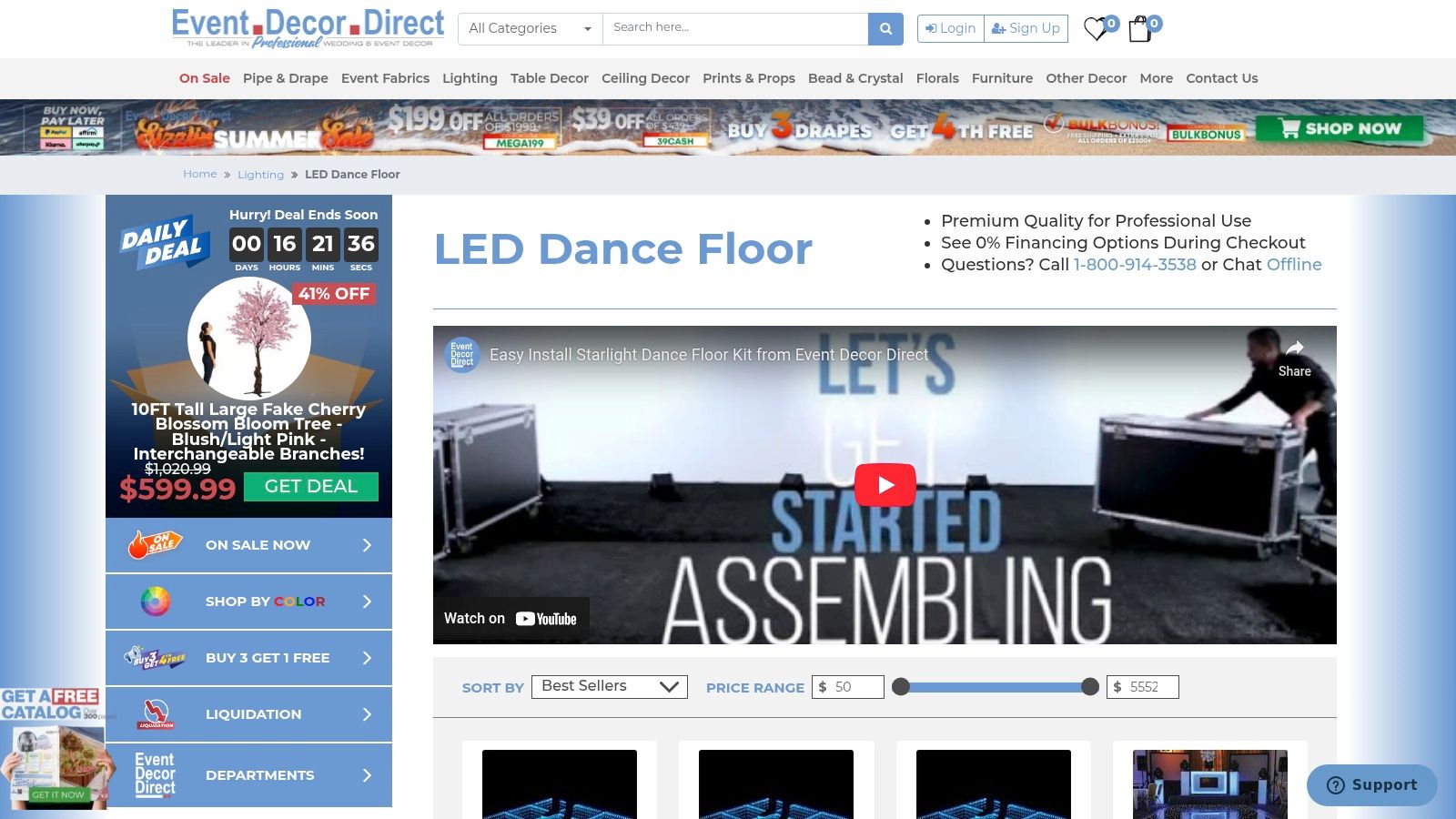Screen dimensions: 1456x819
Task: Click the price range slider track
Action: [996, 687]
